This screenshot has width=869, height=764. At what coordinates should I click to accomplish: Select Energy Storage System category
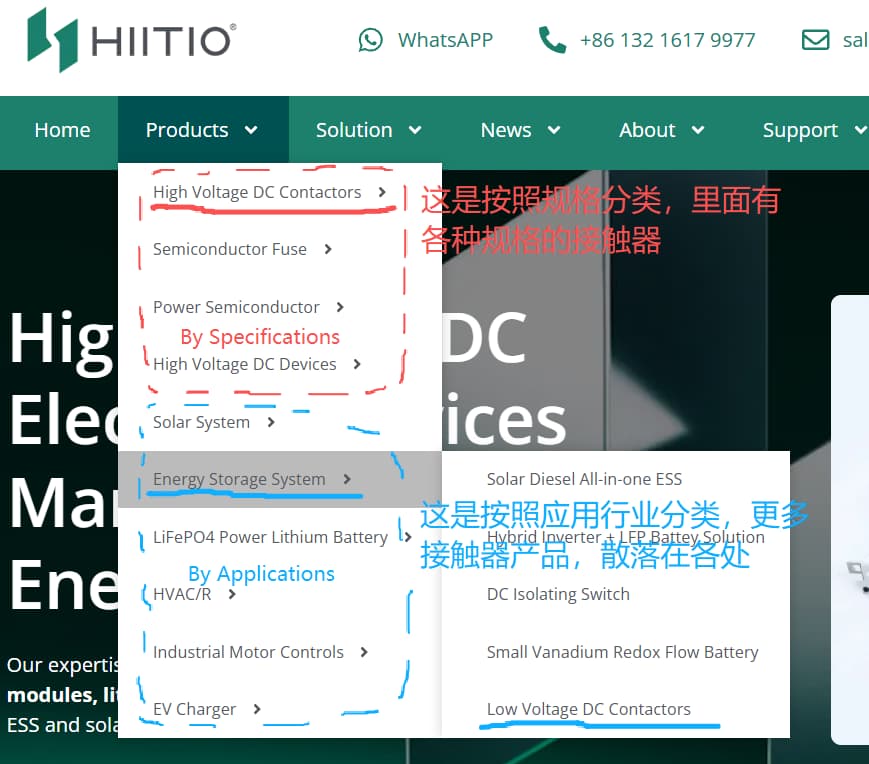click(x=239, y=479)
